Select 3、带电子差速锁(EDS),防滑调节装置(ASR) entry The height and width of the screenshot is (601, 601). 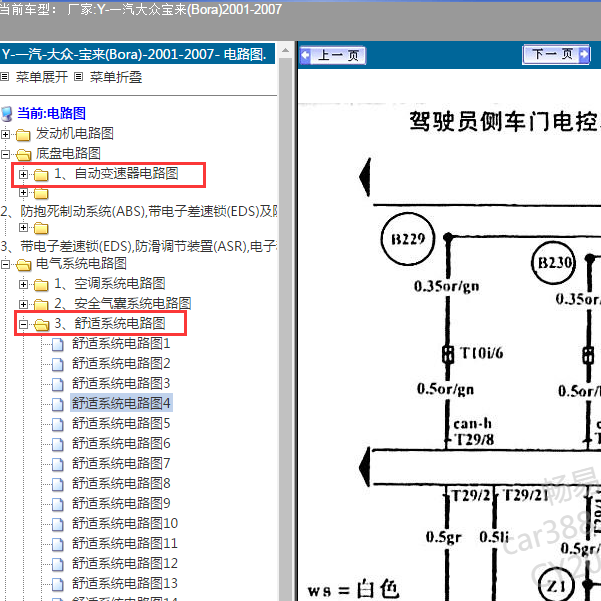pyautogui.click(x=139, y=246)
